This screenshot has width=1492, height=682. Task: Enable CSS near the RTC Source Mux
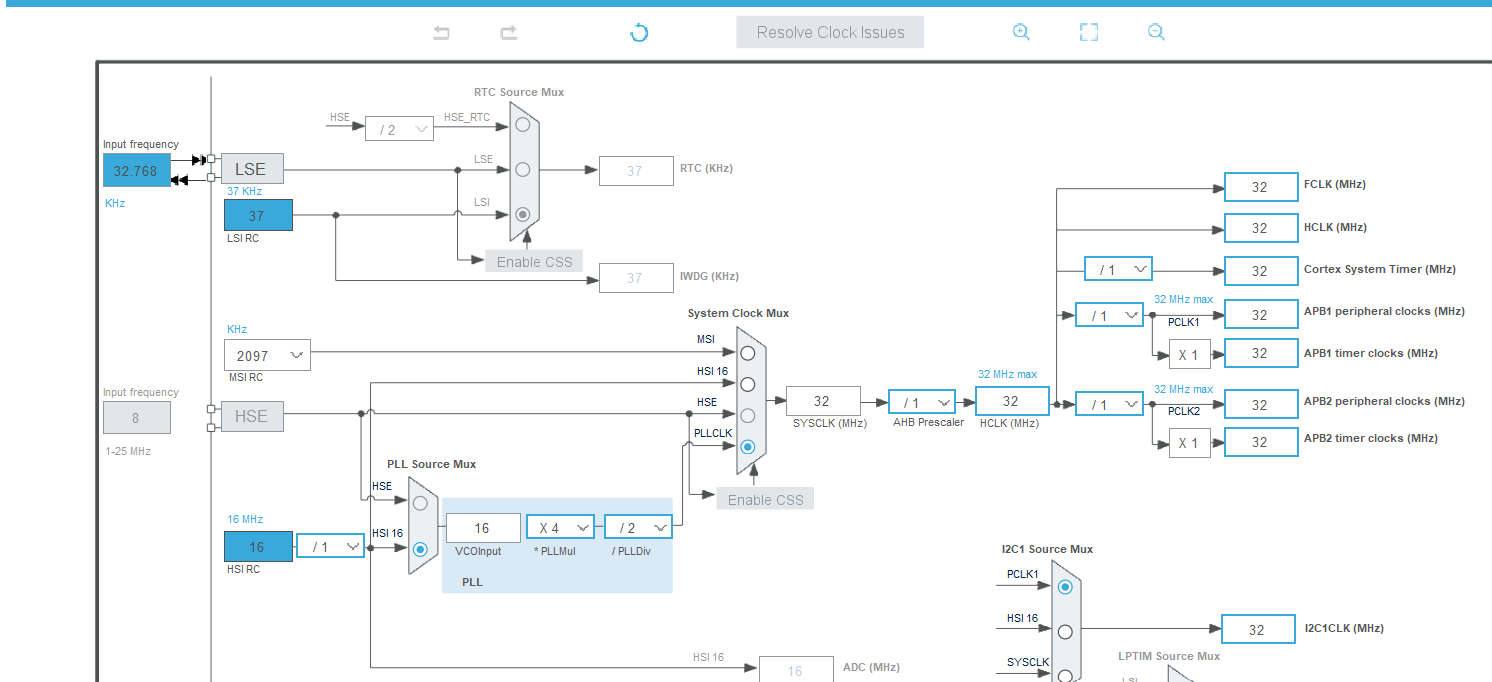533,261
